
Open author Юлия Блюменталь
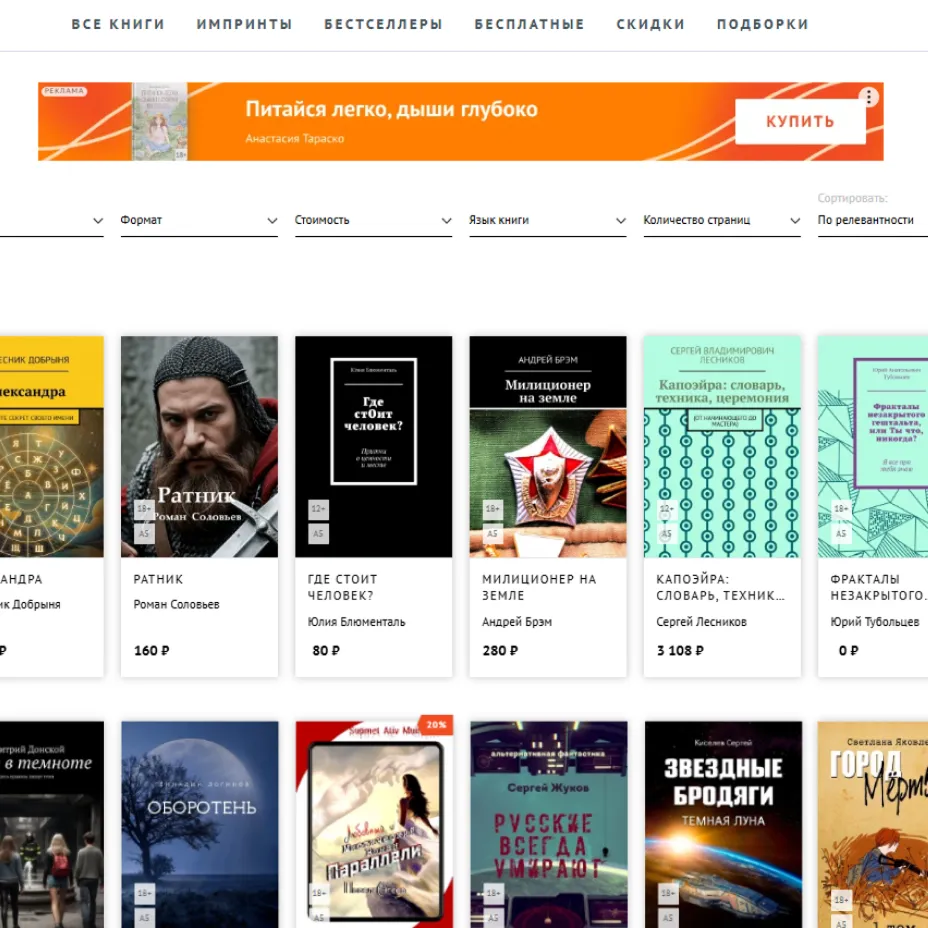[x=356, y=622]
